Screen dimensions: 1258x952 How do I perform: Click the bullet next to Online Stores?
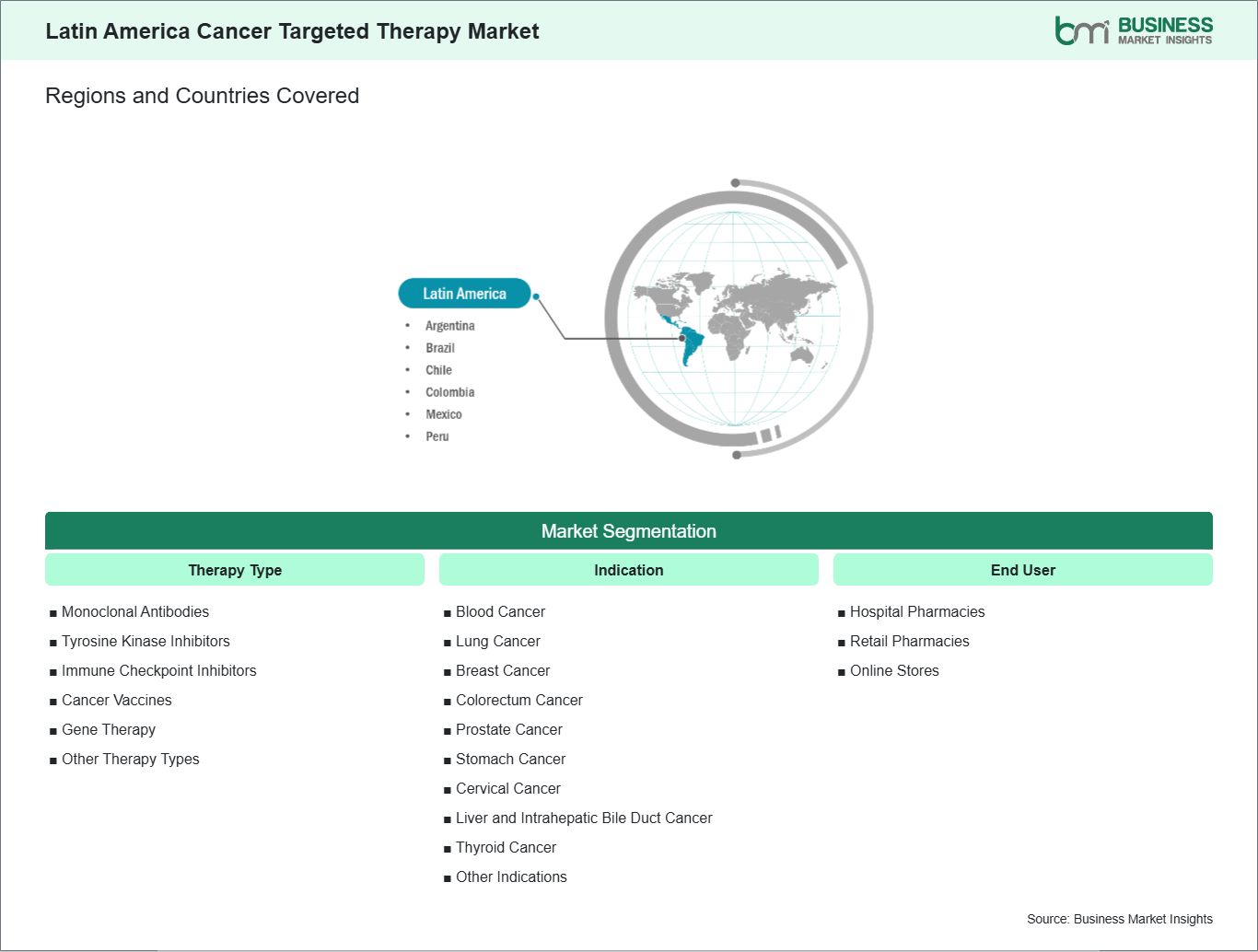coord(841,670)
